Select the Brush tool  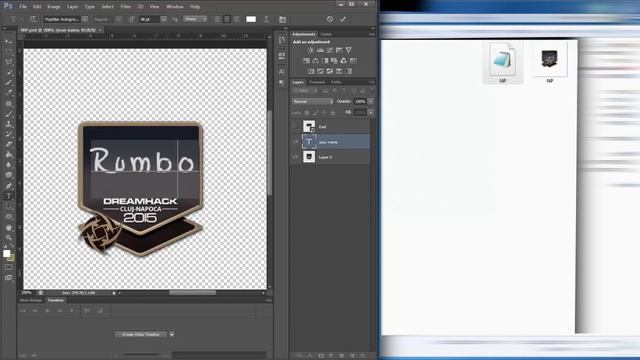click(x=9, y=114)
